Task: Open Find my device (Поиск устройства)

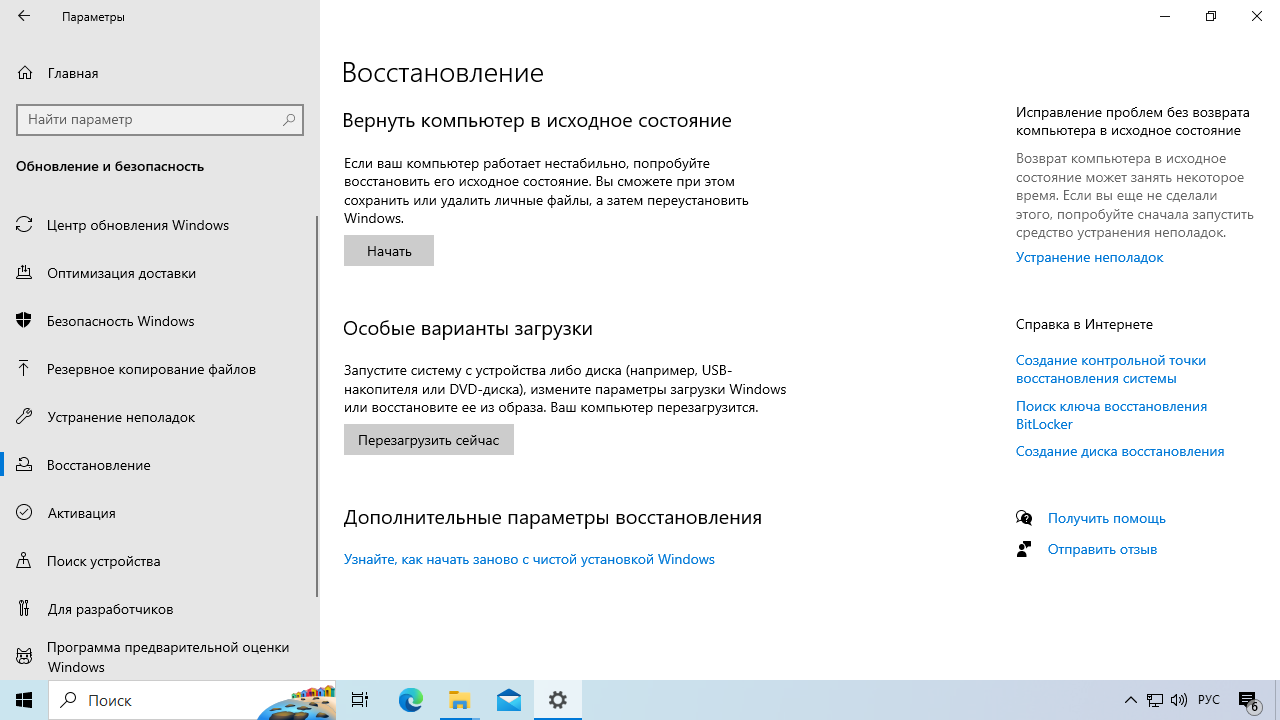Action: click(x=103, y=561)
